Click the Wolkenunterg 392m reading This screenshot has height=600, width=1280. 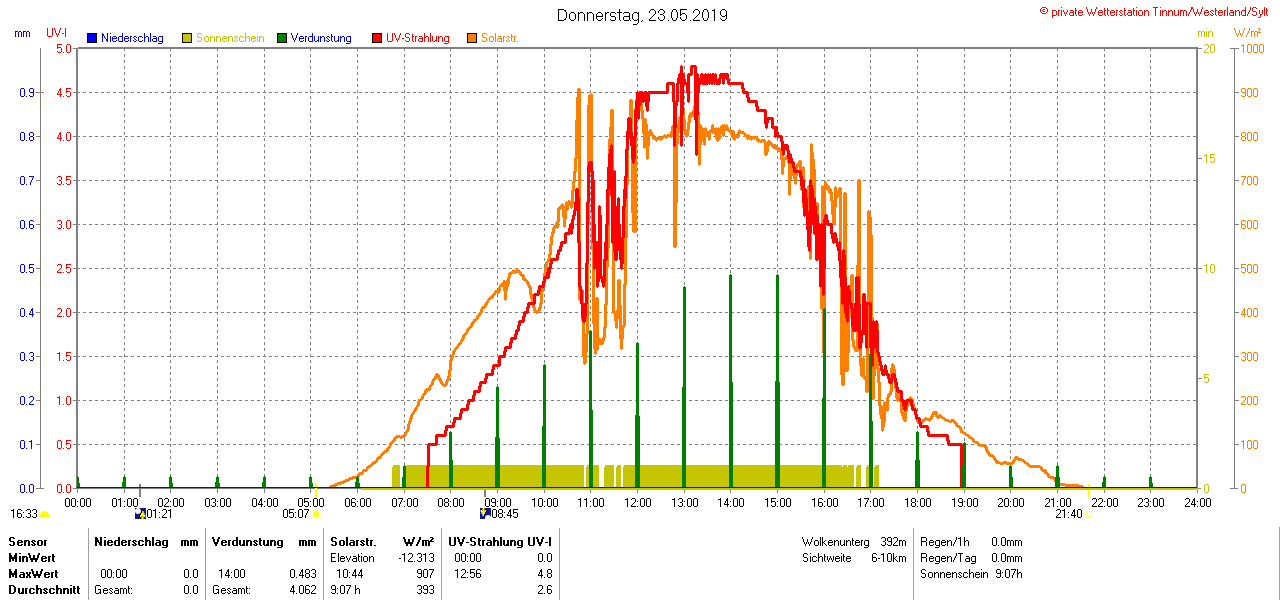pos(853,541)
